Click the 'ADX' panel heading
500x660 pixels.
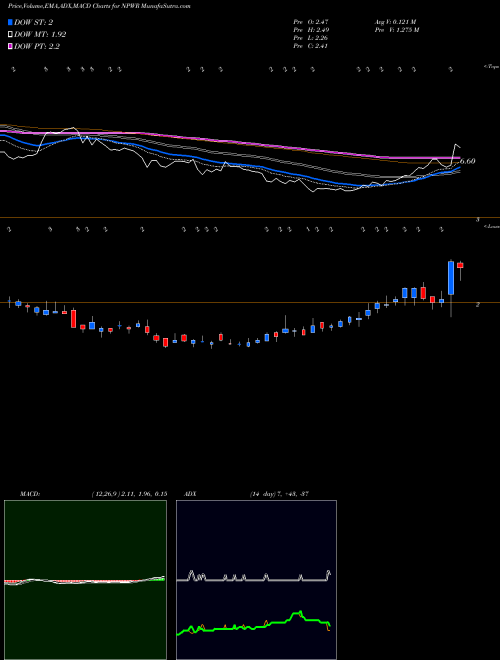tap(190, 494)
